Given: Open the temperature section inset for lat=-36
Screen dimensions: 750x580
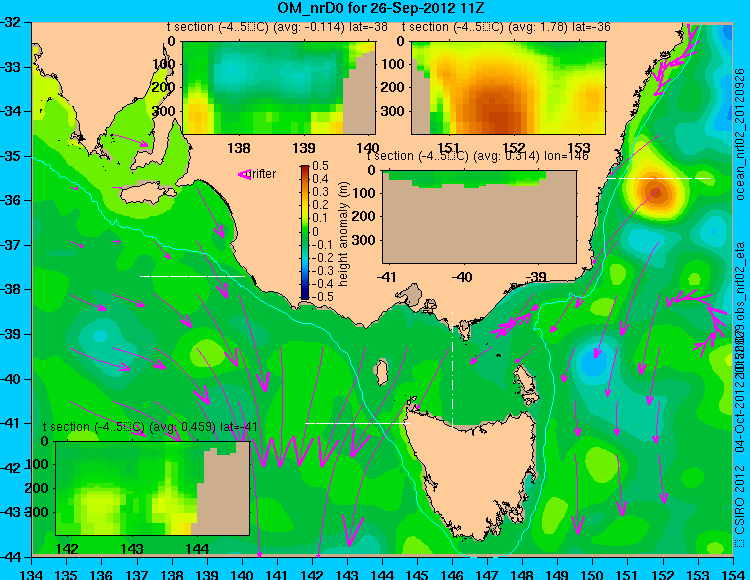Looking at the screenshot, I should (508, 88).
